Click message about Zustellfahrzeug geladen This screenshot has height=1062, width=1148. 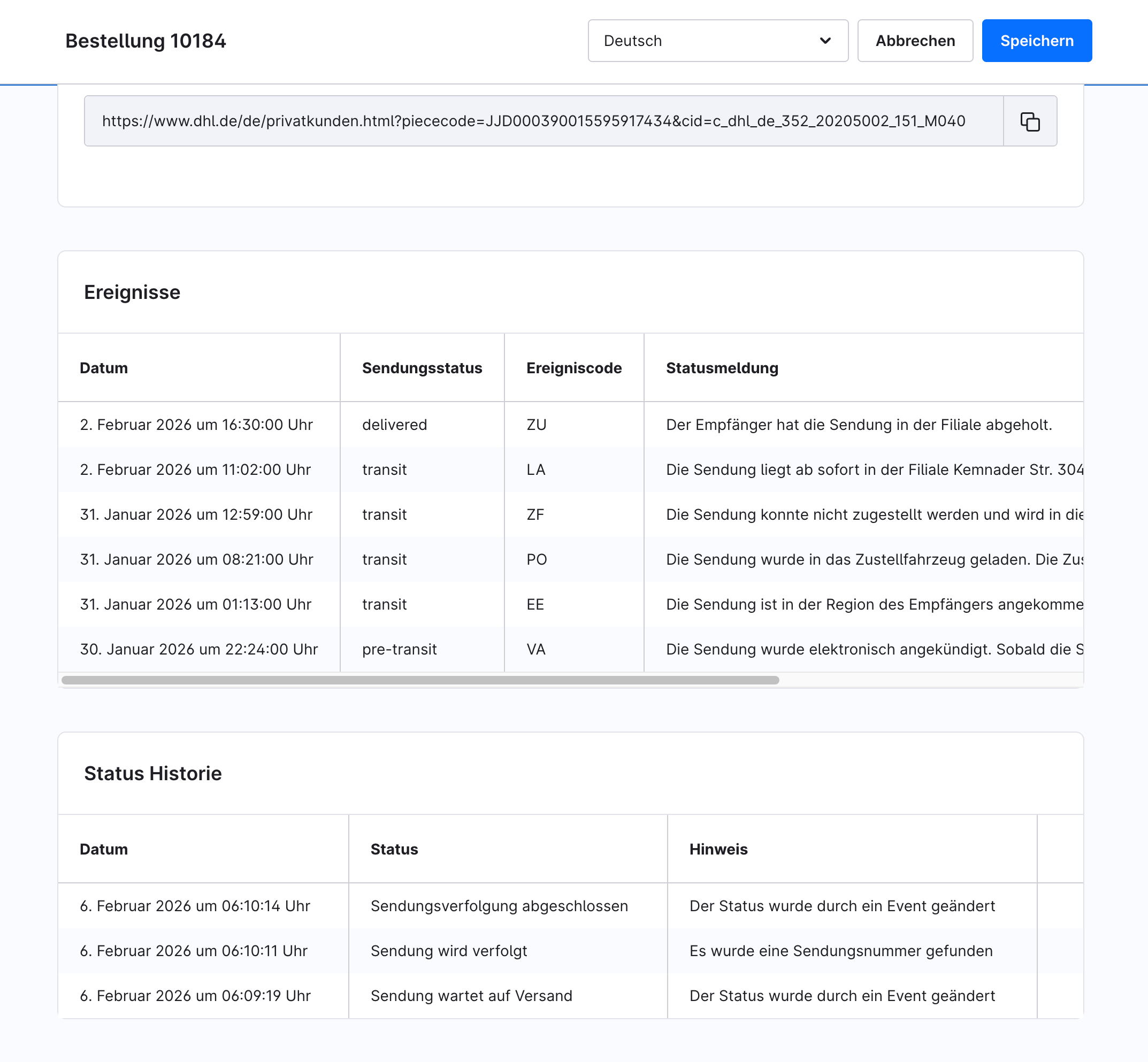point(874,559)
